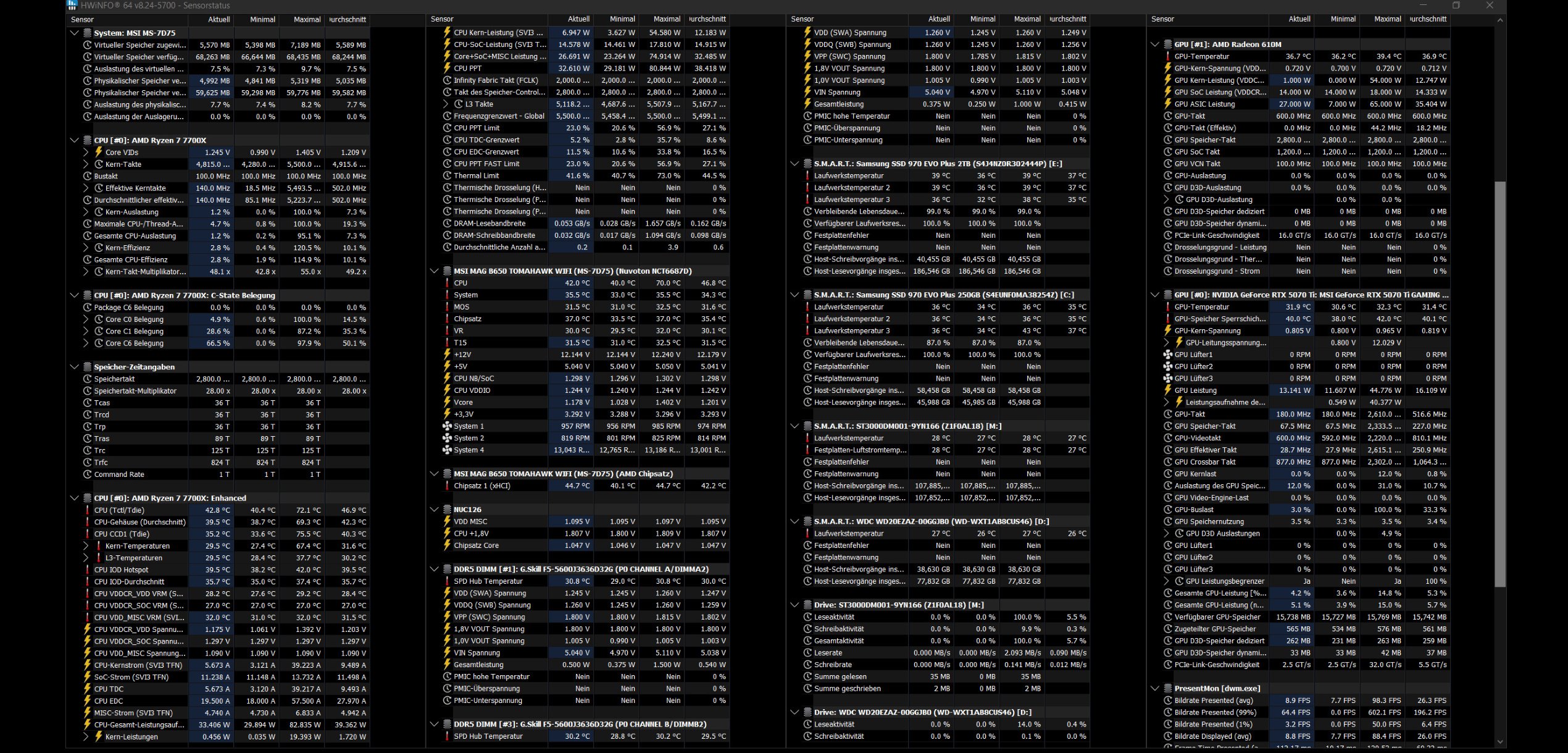Viewport: 1568px width, 753px height.
Task: Select the Drosselungsgrund - Strom row label
Action: click(1217, 271)
